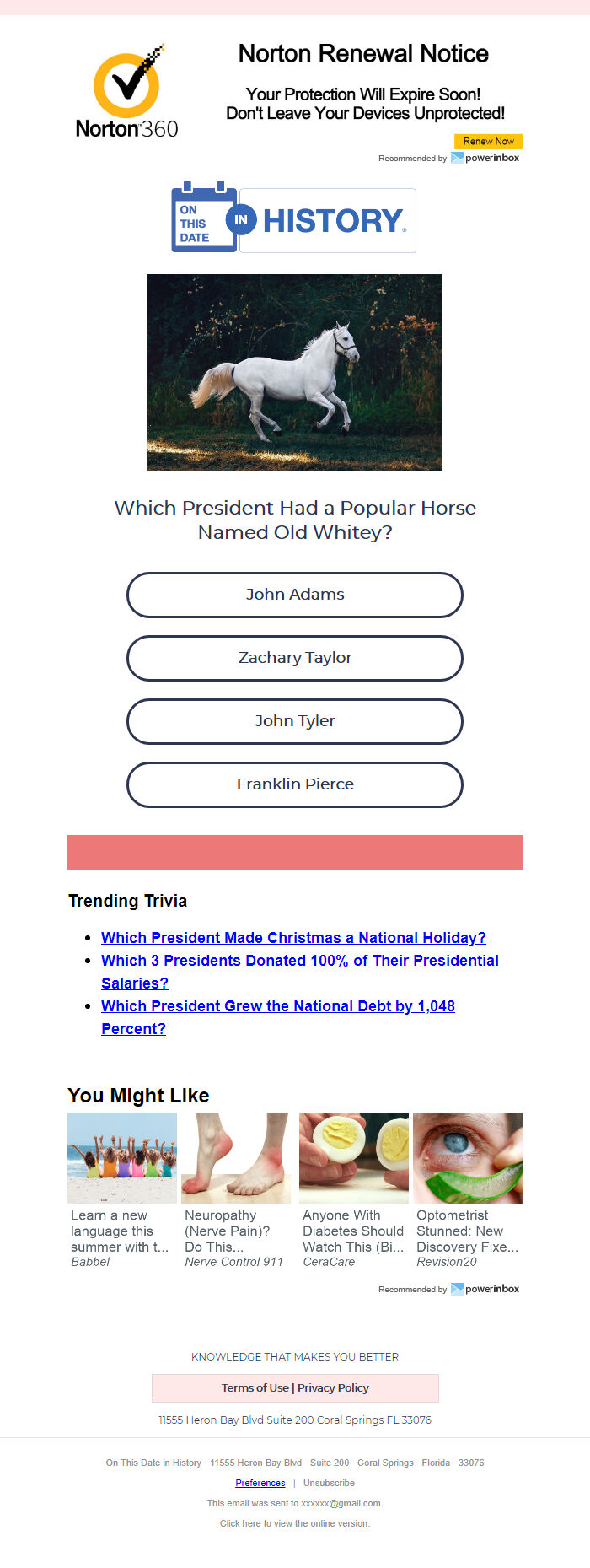The image size is (590, 1568).
Task: Click the Renew Now button
Action: (488, 142)
